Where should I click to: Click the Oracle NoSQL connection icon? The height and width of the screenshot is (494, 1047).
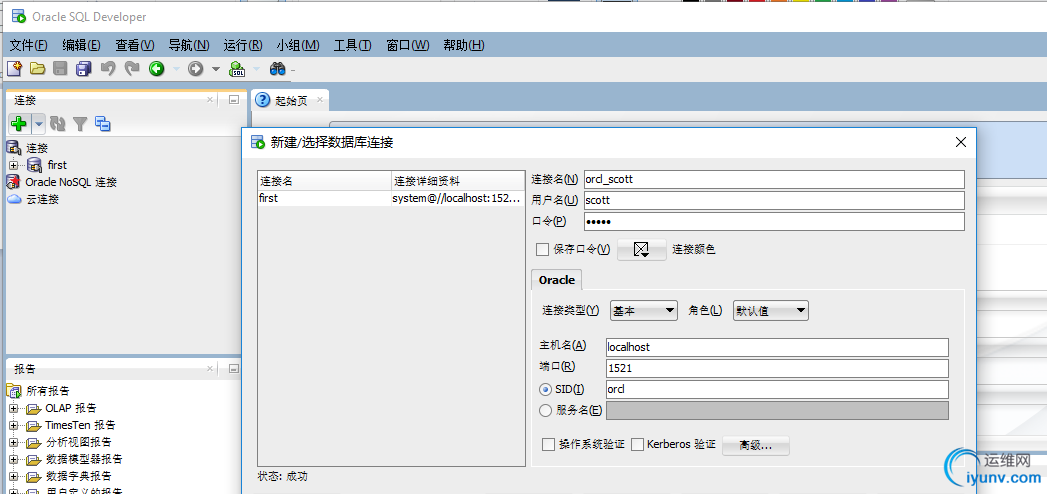tap(13, 182)
